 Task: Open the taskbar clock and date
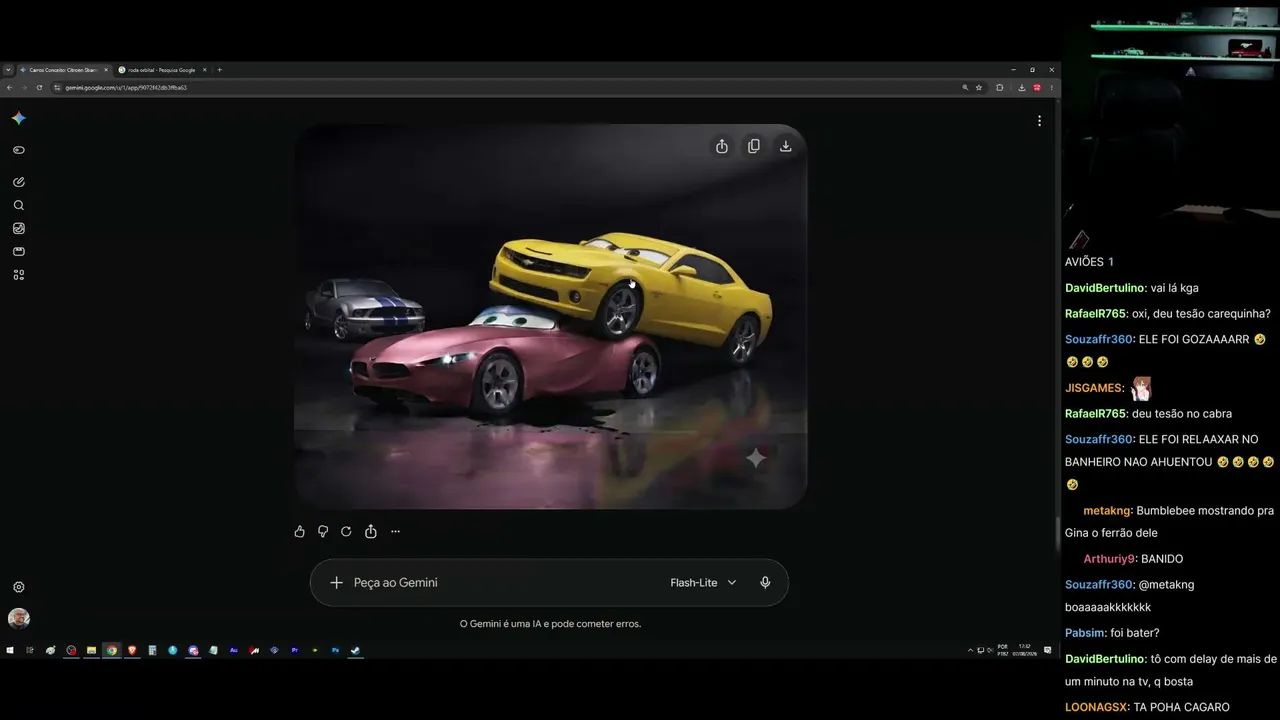tap(1024, 650)
